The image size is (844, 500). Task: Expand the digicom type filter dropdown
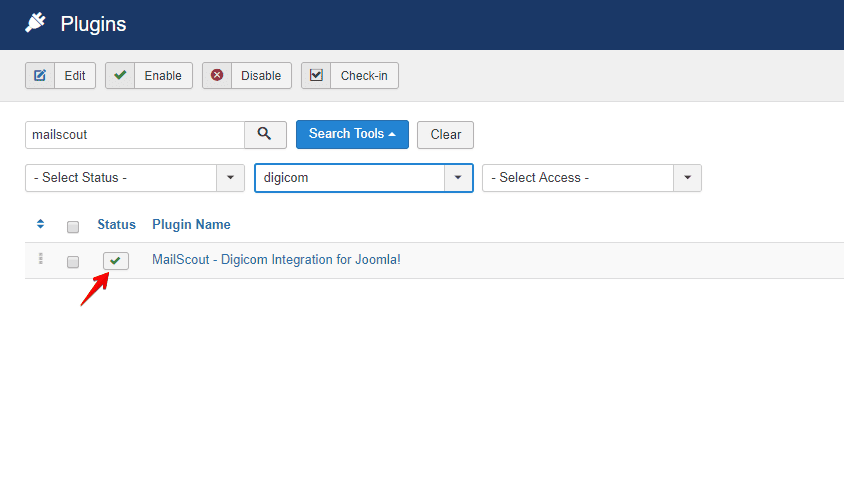[363, 178]
